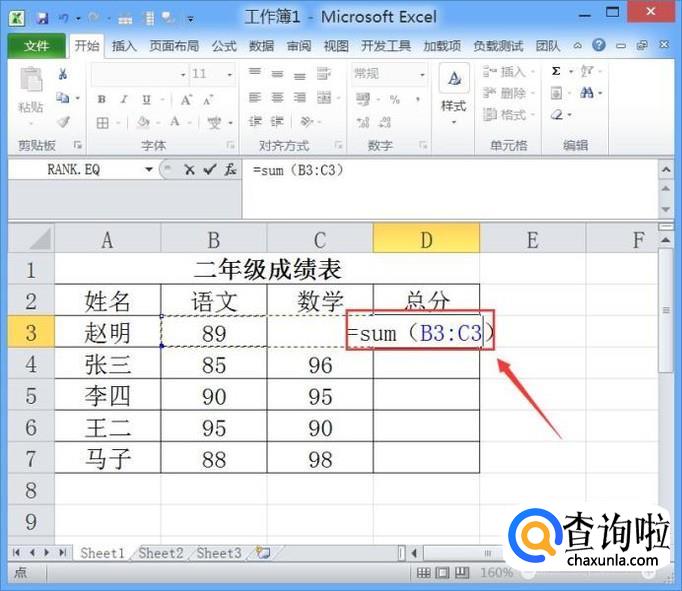Click the Top Align icon

tap(255, 73)
